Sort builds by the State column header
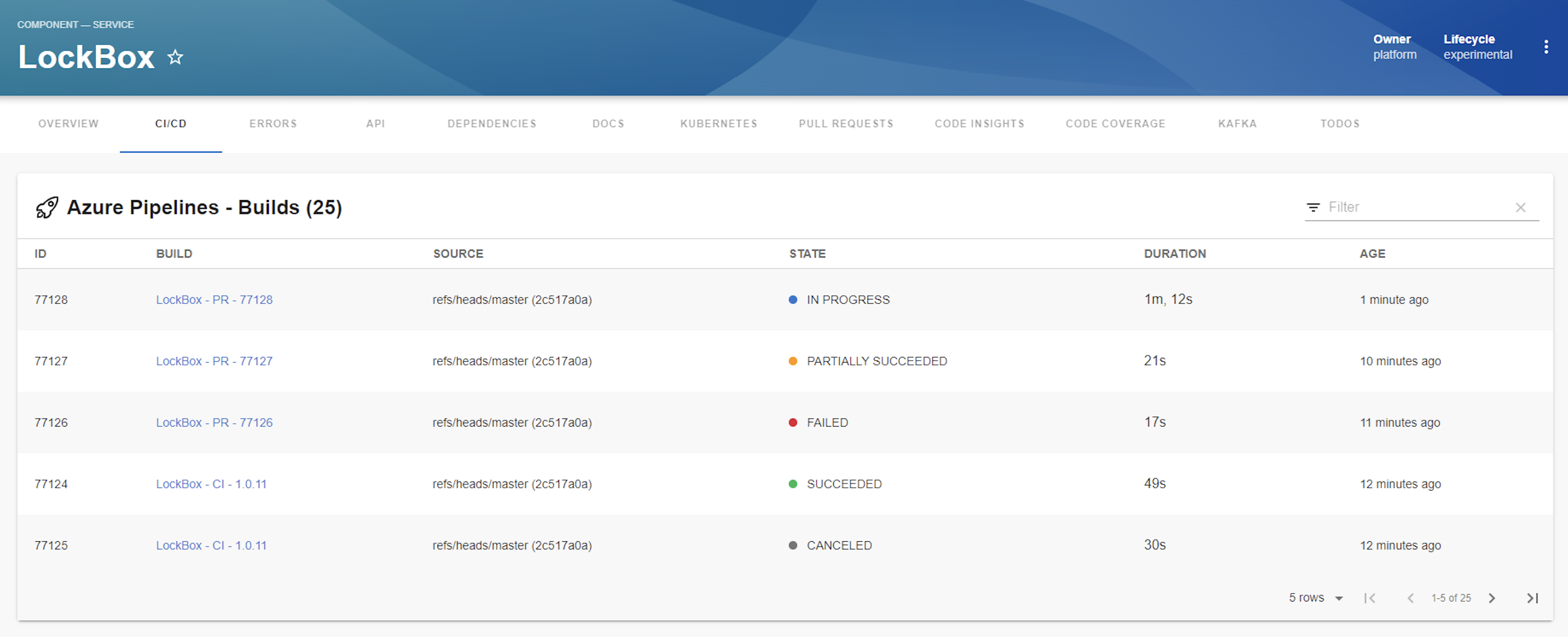This screenshot has height=637, width=1568. click(x=807, y=254)
